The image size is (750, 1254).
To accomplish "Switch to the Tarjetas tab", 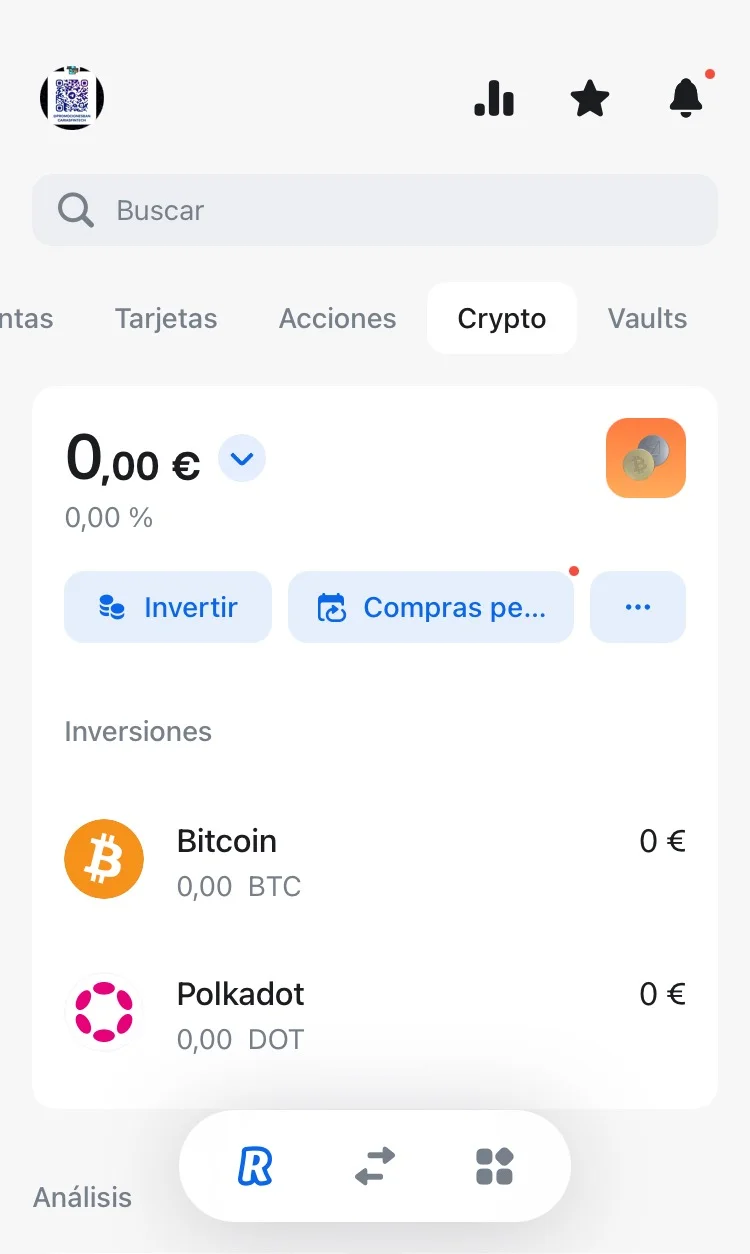I will point(166,319).
